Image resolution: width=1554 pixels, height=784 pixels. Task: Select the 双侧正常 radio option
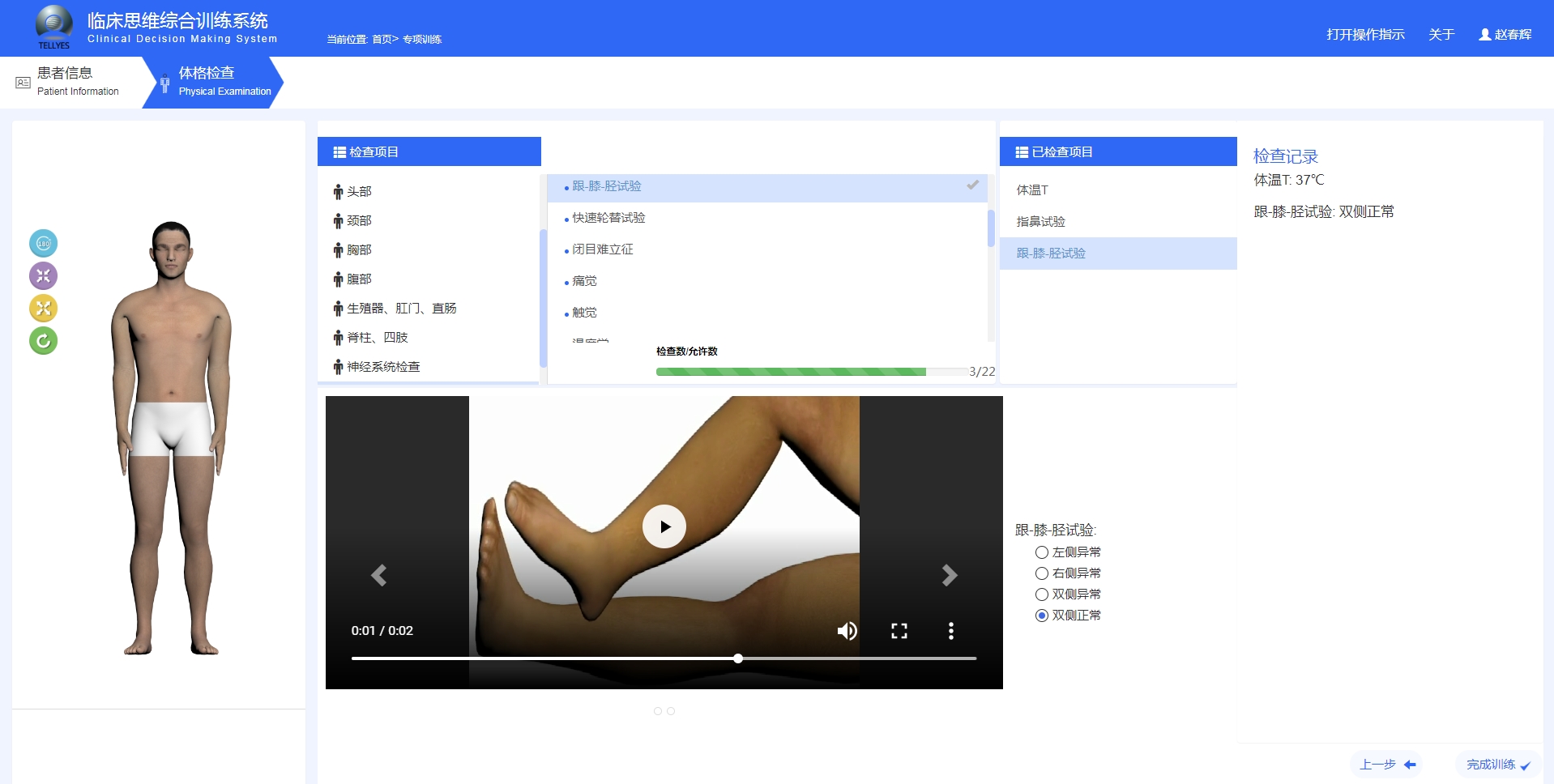[1042, 616]
